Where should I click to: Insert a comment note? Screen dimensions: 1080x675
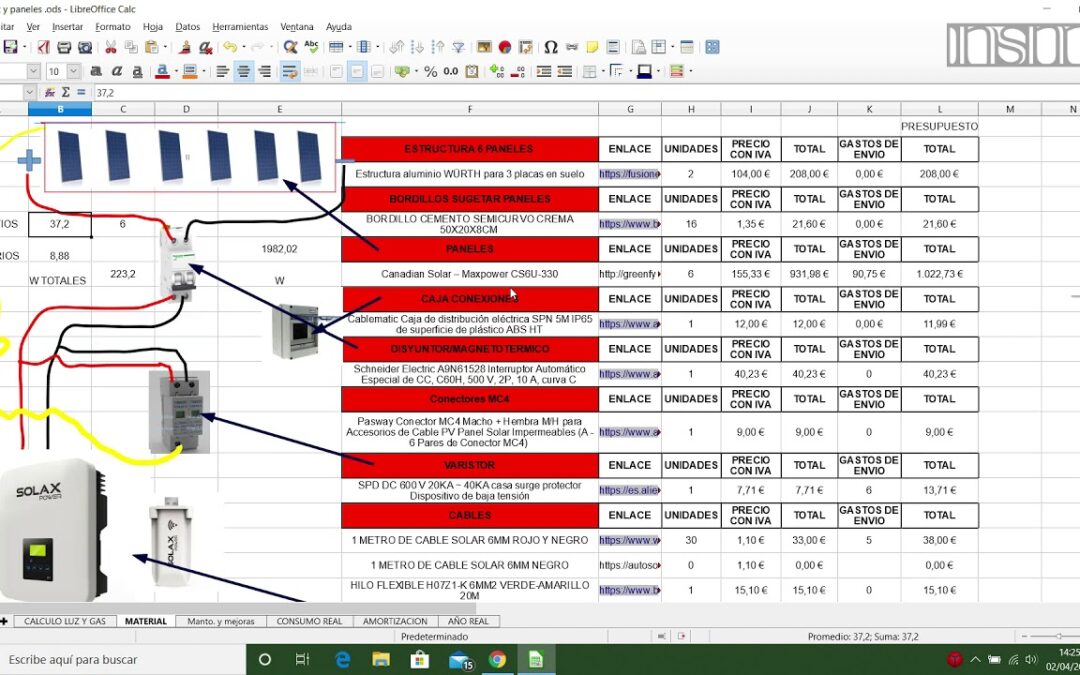pyautogui.click(x=592, y=47)
